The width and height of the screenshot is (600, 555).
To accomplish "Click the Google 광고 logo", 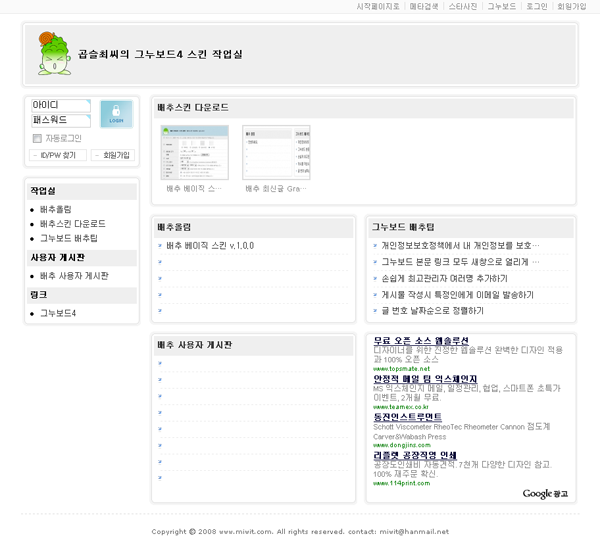I will [x=545, y=494].
